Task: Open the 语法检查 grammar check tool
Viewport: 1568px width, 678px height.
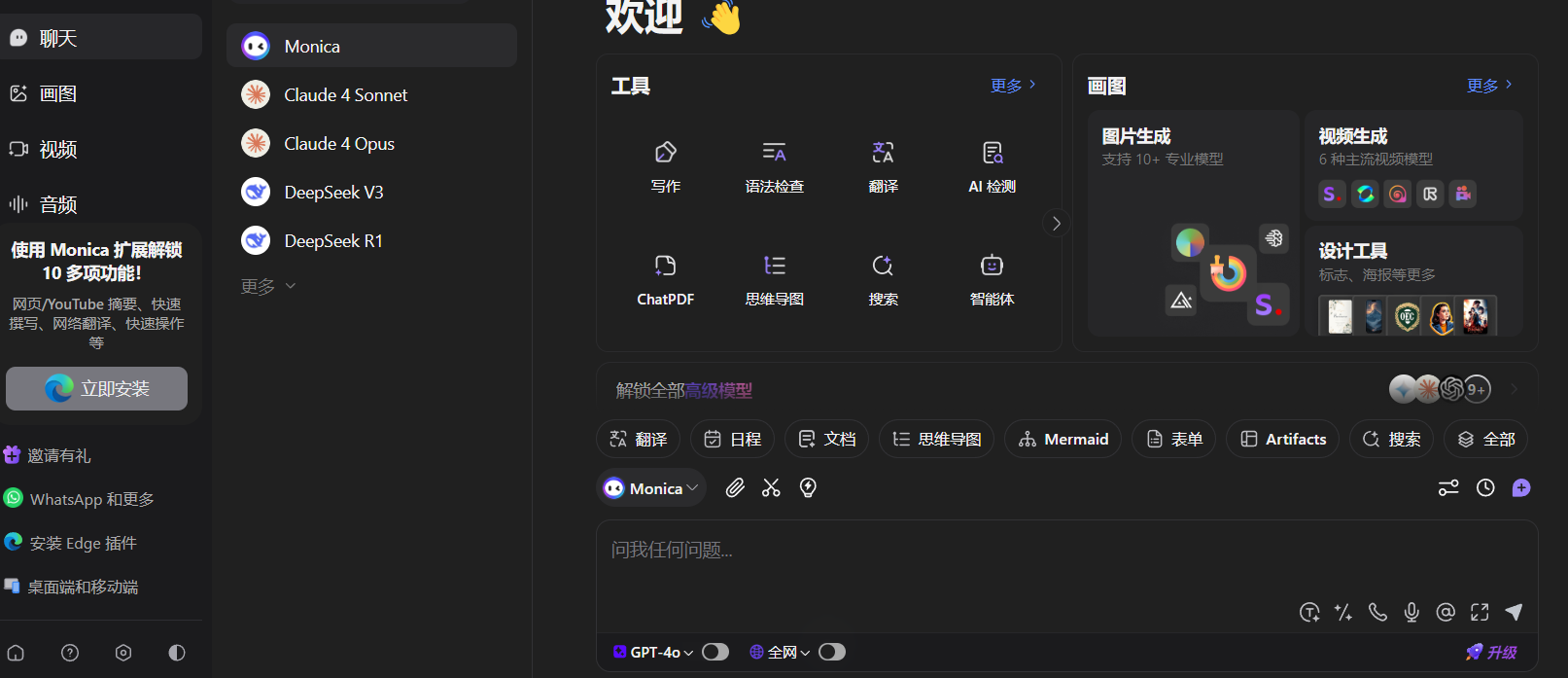Action: pos(775,167)
